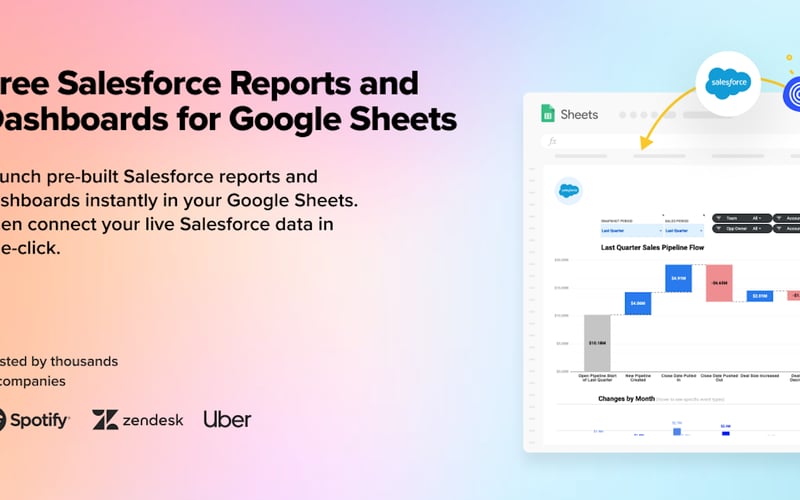The width and height of the screenshot is (800, 500).
Task: Open the Team All filter pill
Action: tap(742, 218)
